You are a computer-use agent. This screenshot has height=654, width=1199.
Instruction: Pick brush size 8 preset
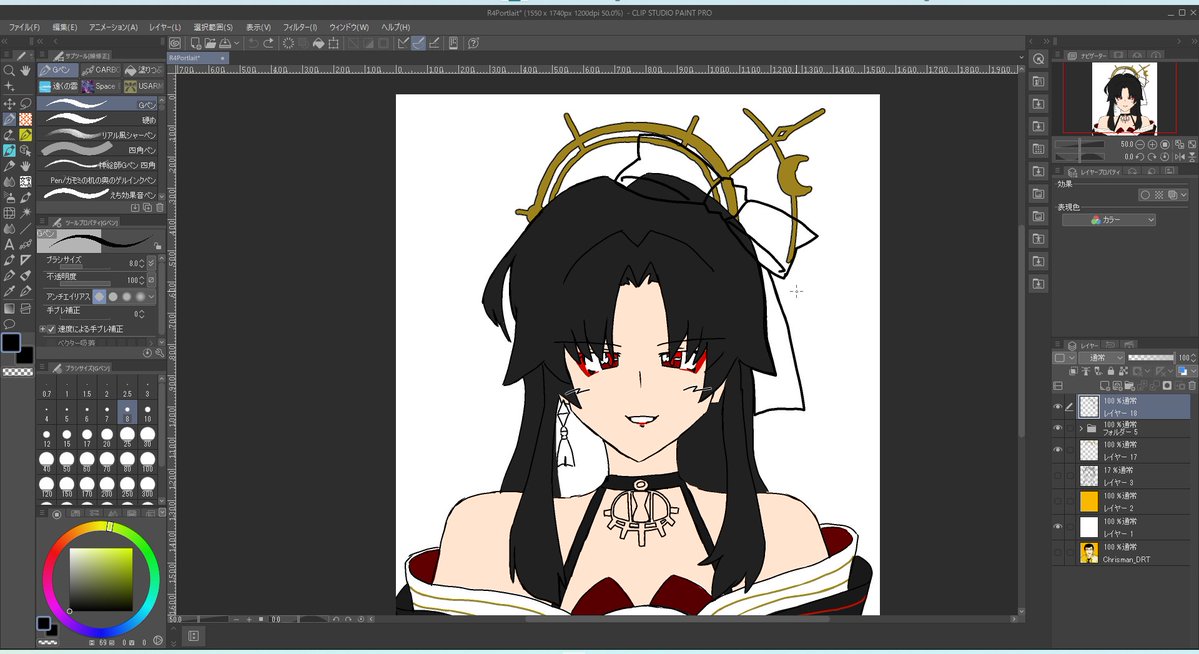click(x=127, y=412)
